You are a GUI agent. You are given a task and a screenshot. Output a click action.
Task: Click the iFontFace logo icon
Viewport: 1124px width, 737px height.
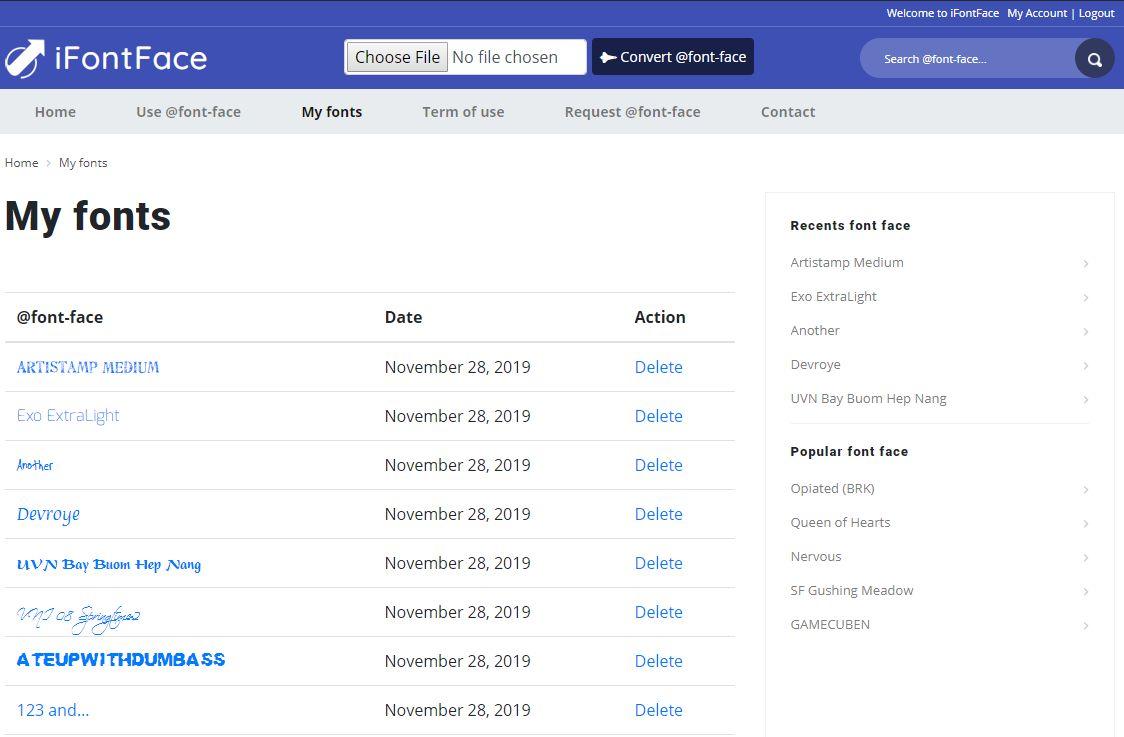25,58
